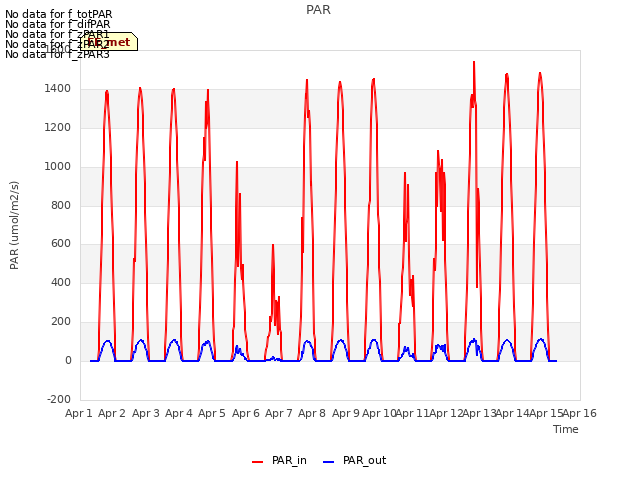Click the 1400 y-axis tick label
The image size is (640, 480).
(x=58, y=89)
